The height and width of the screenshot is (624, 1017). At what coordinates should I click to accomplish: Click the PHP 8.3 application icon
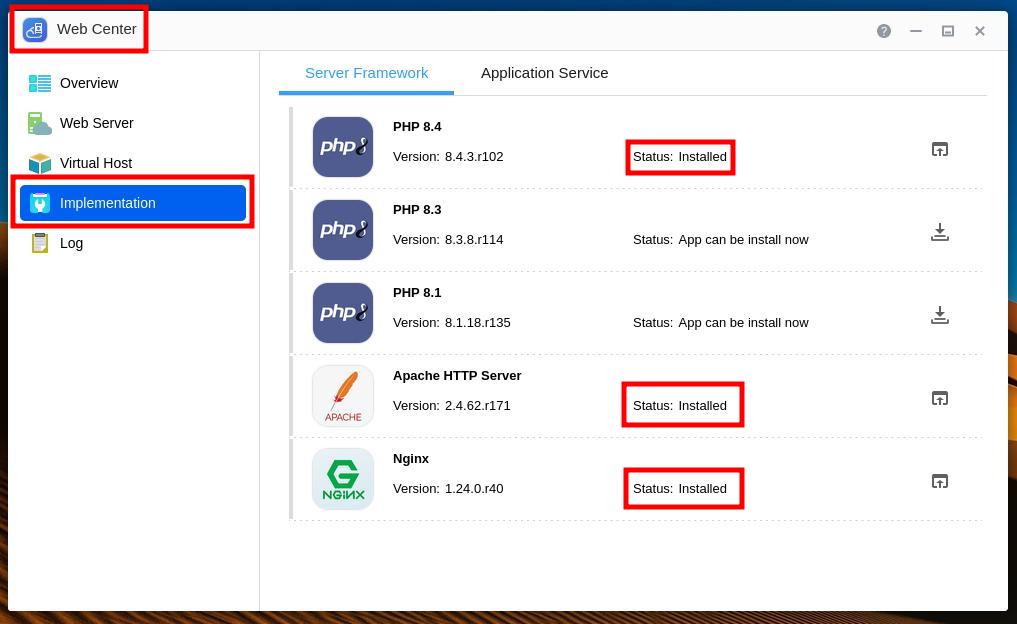[343, 229]
